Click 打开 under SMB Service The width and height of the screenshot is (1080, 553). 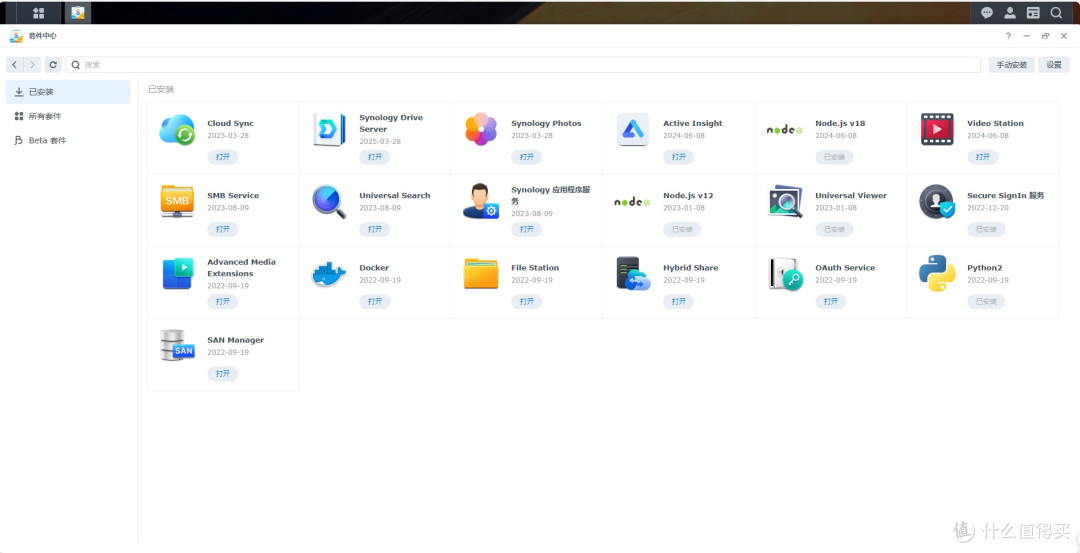(222, 229)
